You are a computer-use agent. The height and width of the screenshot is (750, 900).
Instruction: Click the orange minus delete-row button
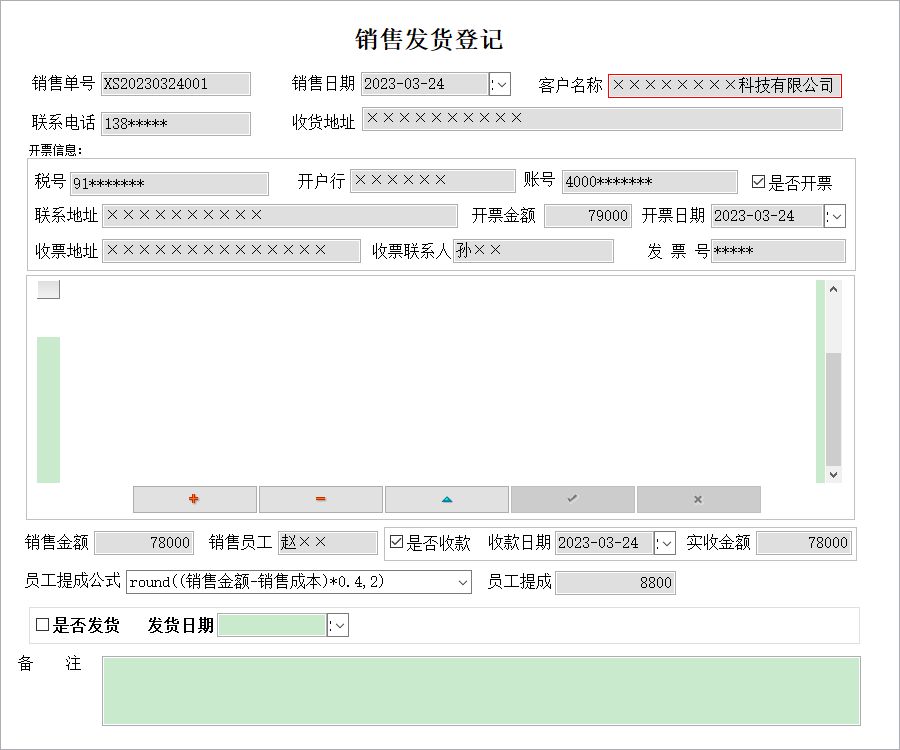point(321,499)
